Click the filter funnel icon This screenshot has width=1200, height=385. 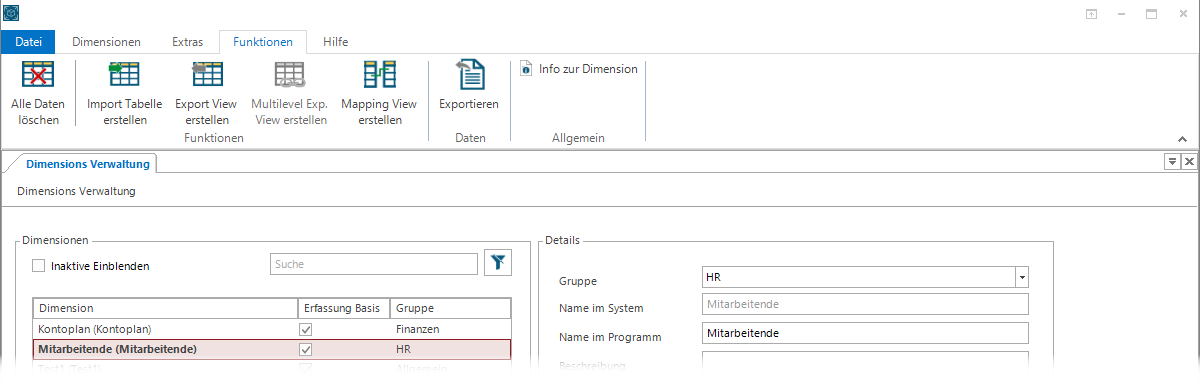498,264
